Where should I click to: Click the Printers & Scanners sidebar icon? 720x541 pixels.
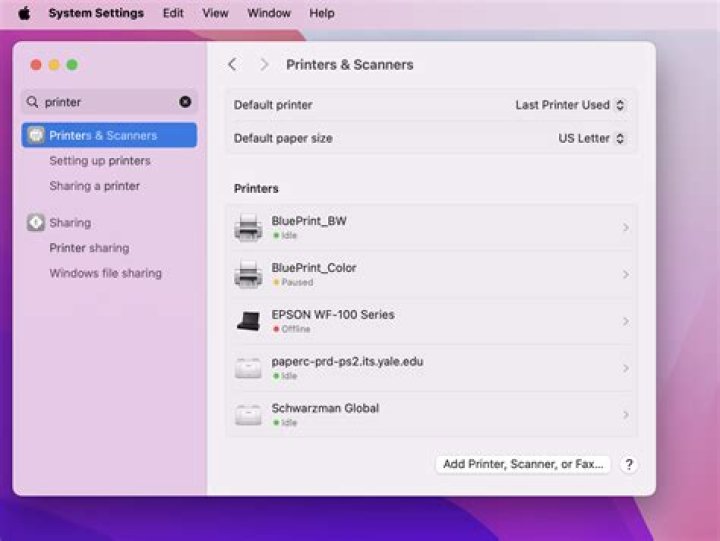click(36, 135)
